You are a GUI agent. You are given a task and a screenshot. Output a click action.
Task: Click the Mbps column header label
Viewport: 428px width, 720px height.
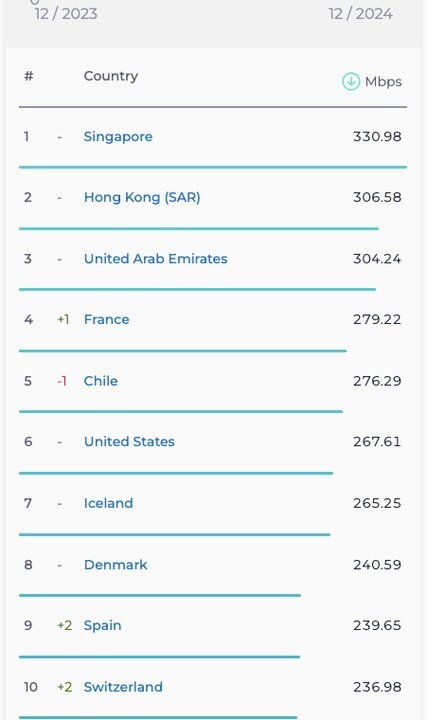[383, 82]
